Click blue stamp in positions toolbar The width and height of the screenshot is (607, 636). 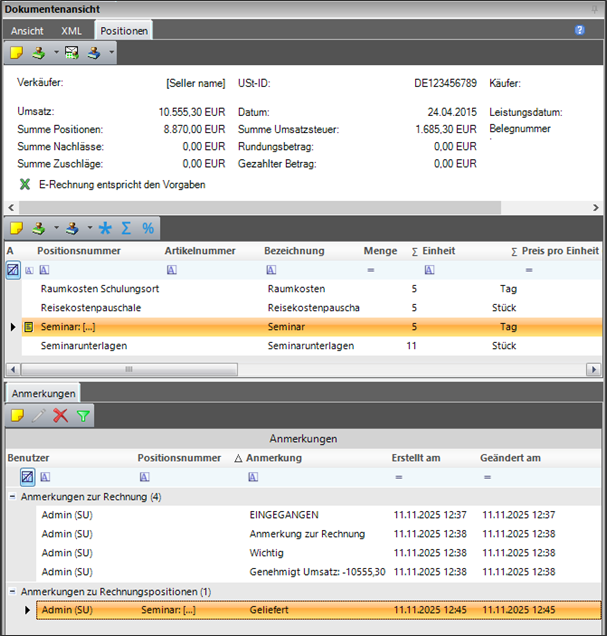[73, 228]
